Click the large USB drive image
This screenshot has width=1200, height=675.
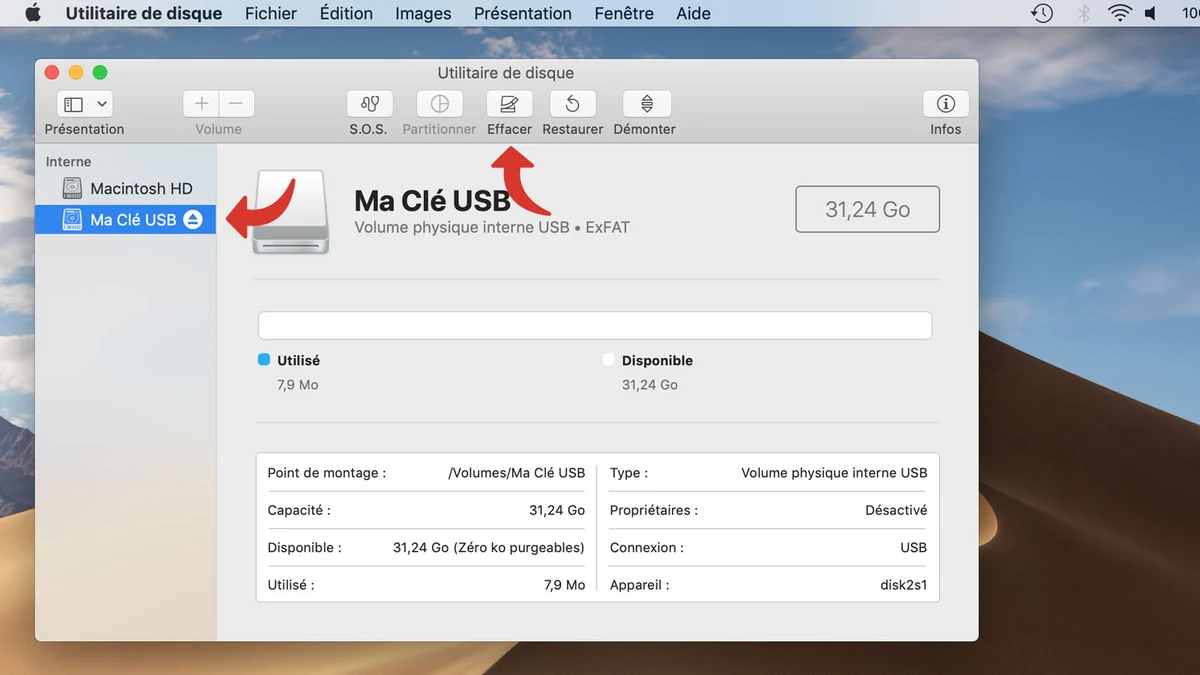coord(291,211)
